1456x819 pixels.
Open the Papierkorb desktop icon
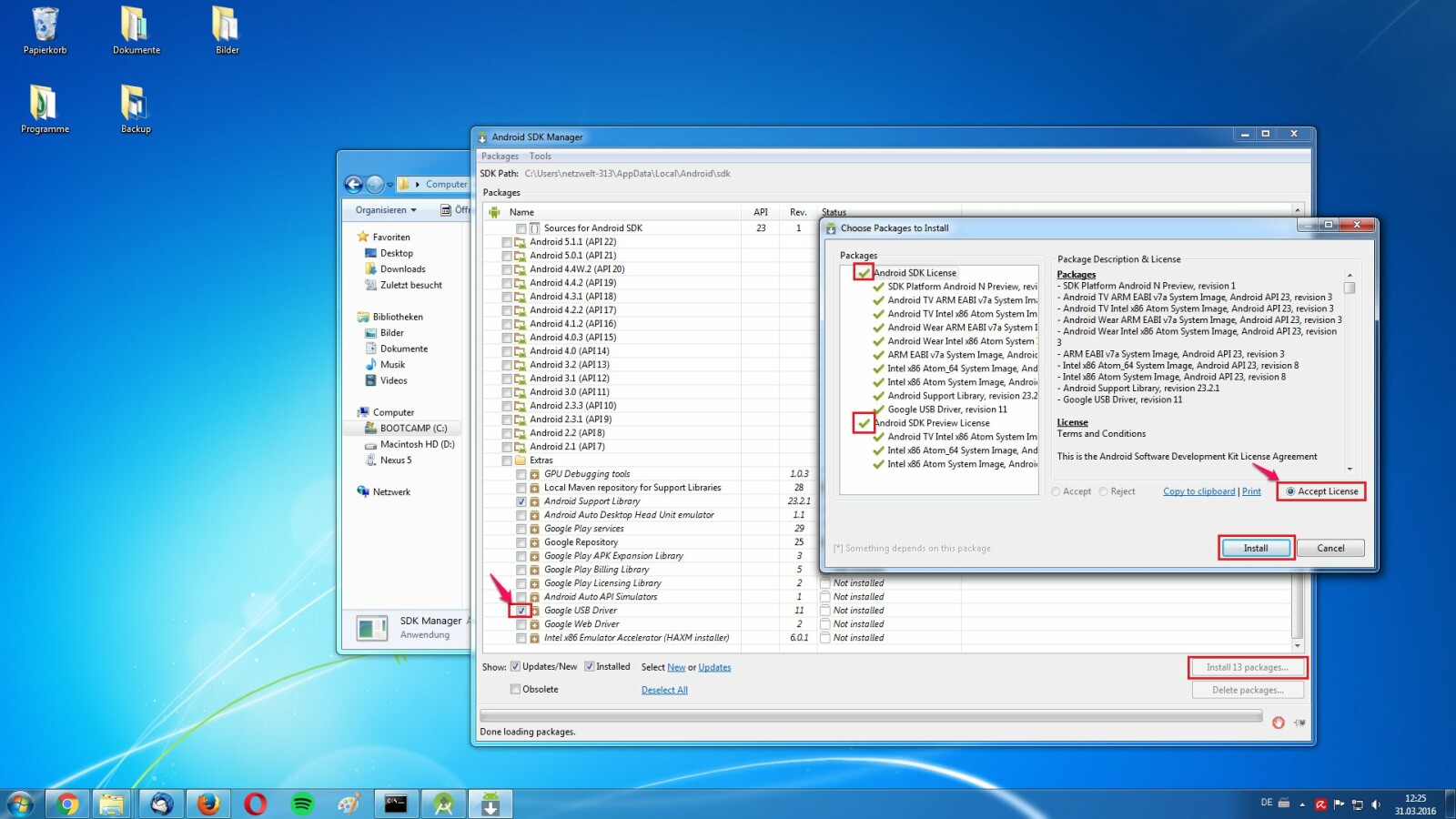click(45, 31)
